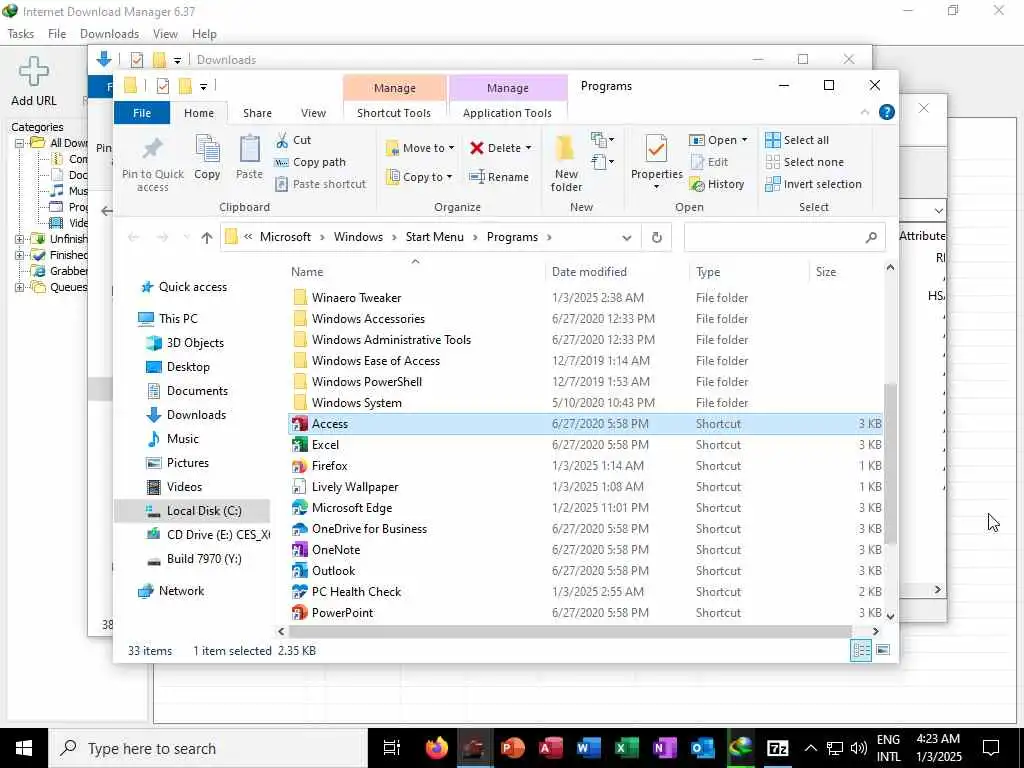This screenshot has height=768, width=1024.
Task: Select the Winaero Tweaker folder
Action: (585, 298)
